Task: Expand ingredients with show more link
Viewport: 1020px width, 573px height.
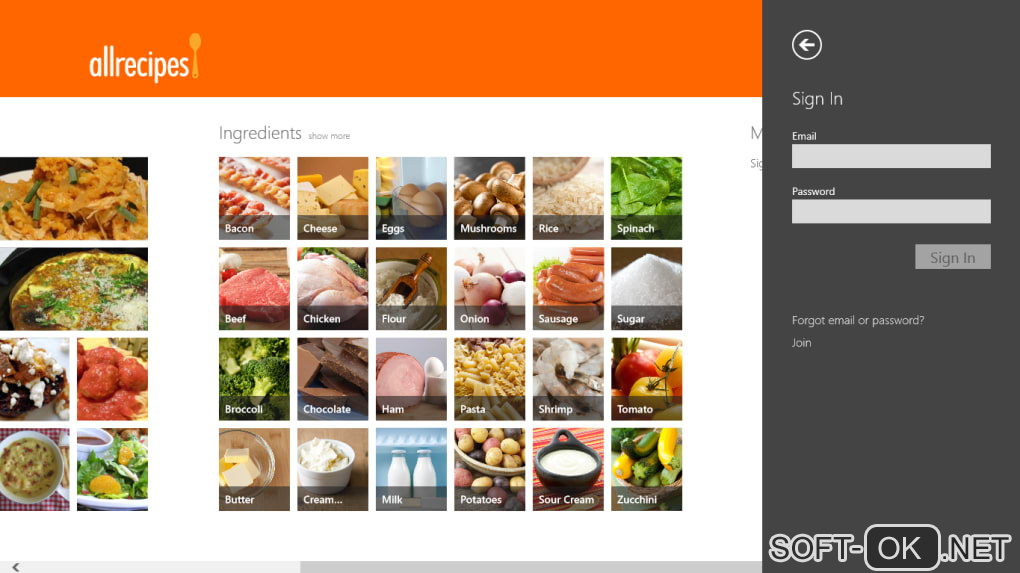Action: [x=329, y=136]
